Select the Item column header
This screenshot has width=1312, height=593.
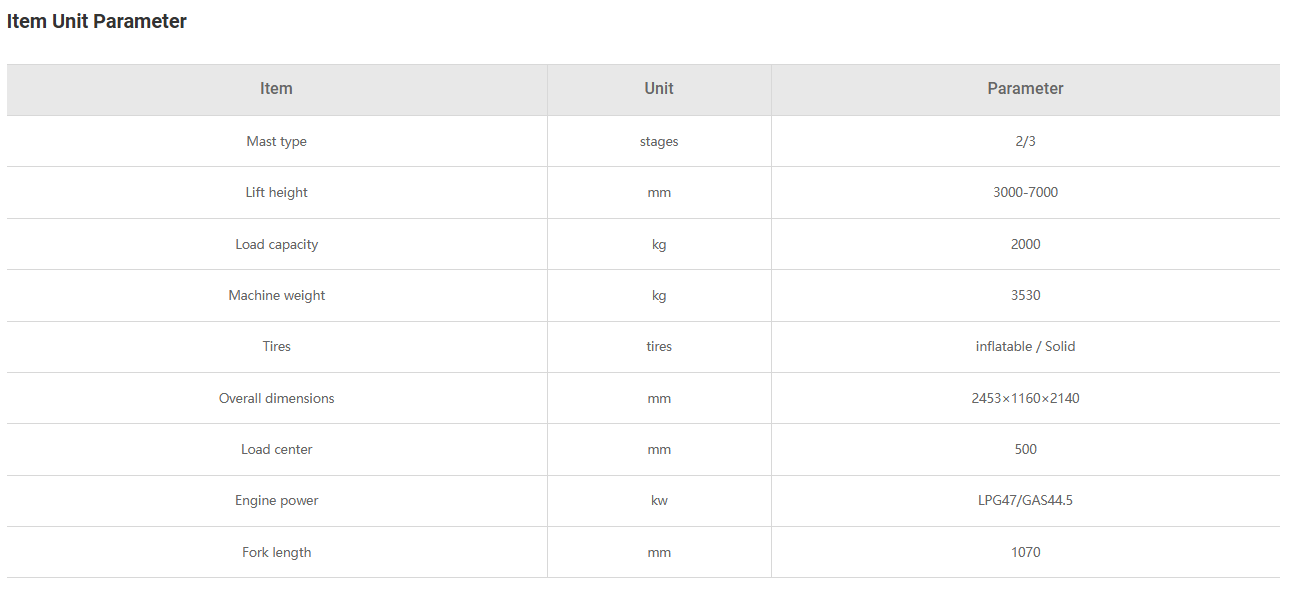(277, 89)
